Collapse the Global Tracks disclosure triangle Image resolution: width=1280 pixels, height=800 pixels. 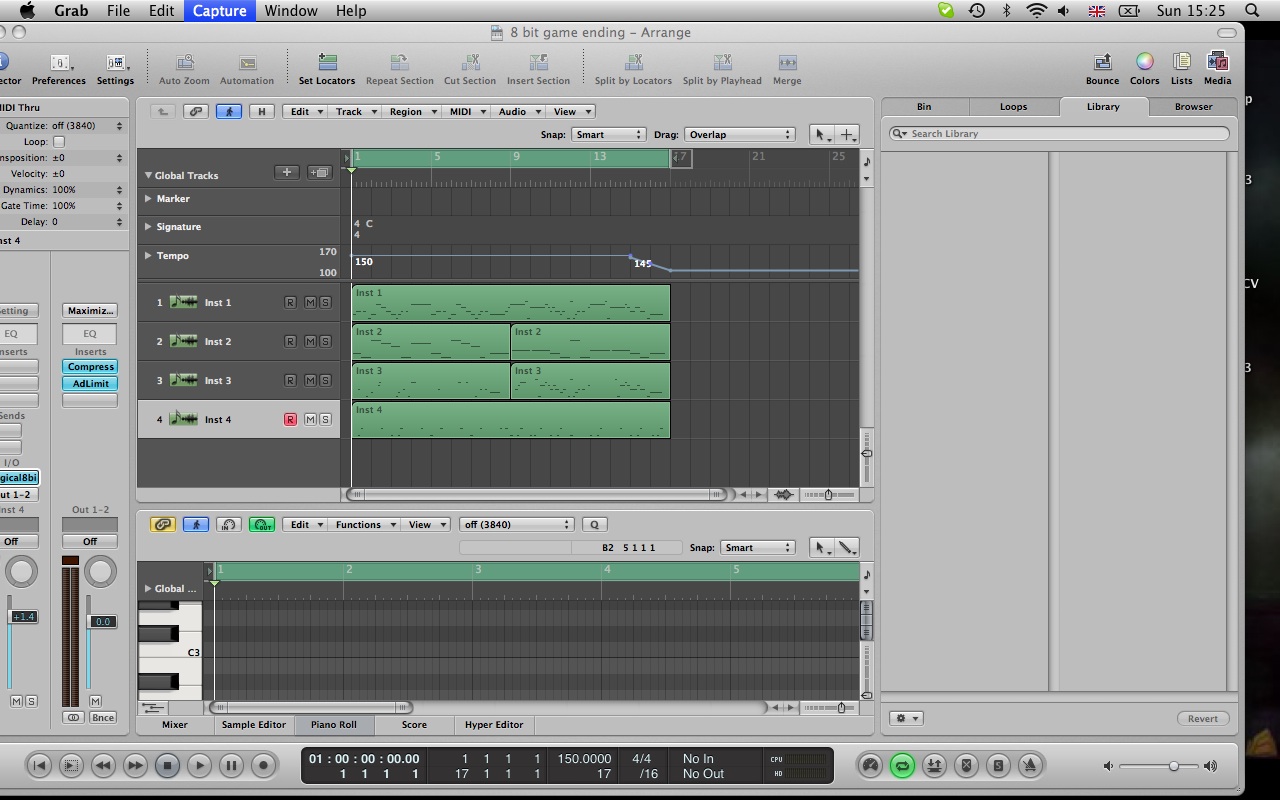(150, 175)
